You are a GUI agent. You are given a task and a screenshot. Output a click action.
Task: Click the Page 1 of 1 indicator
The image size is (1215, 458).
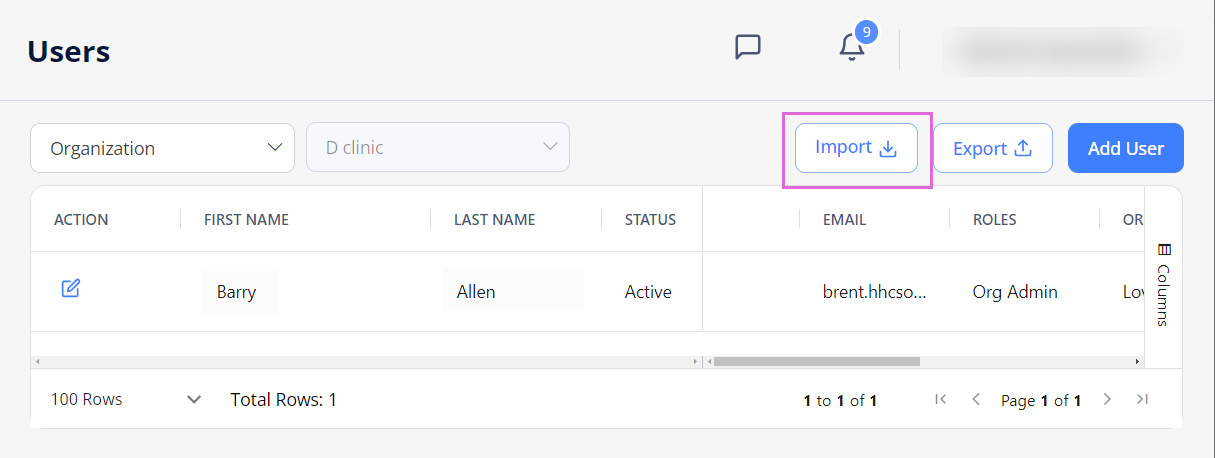click(1041, 400)
